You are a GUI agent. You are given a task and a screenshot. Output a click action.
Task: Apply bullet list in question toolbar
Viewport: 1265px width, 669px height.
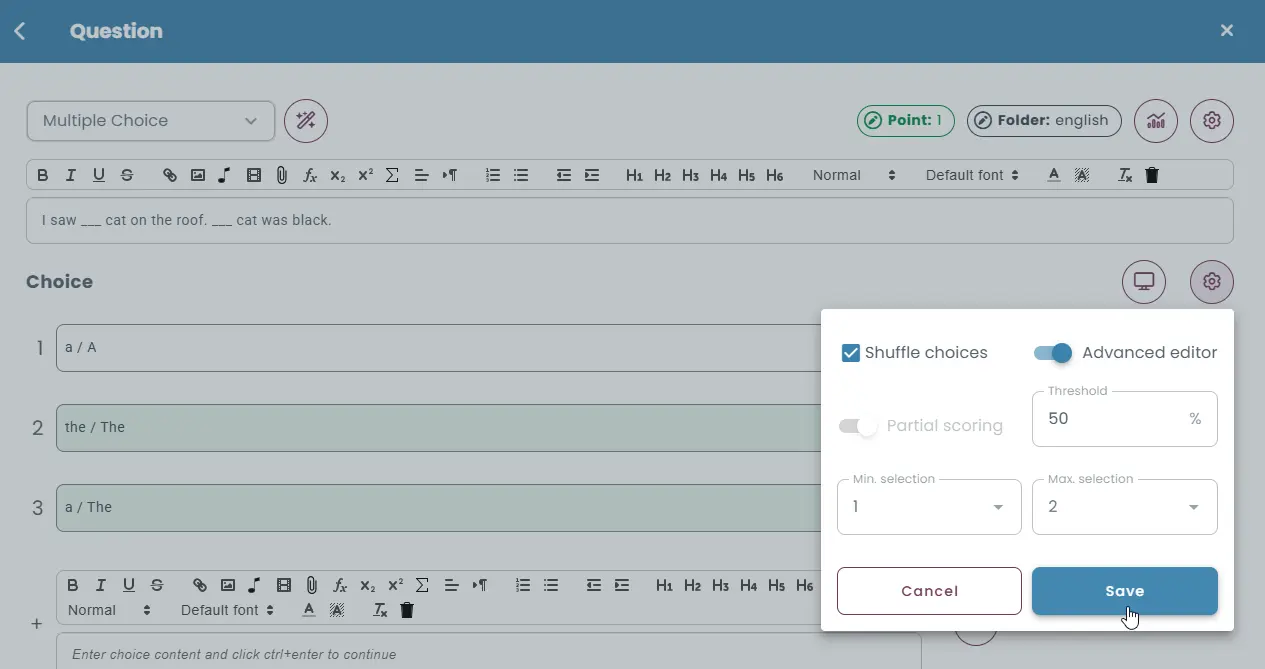pos(521,175)
